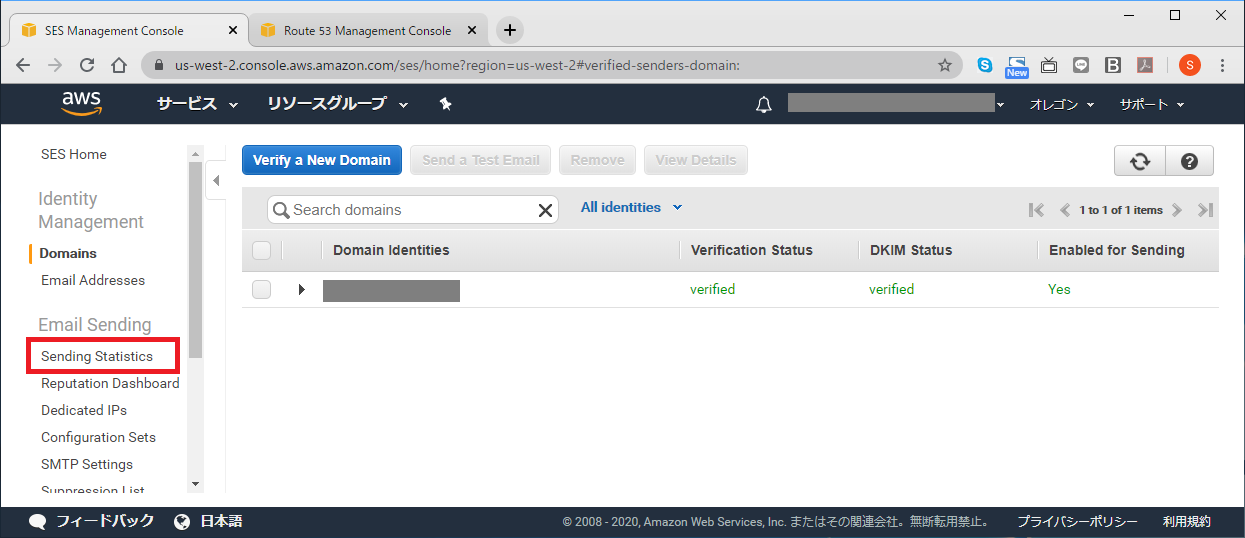Image resolution: width=1245 pixels, height=538 pixels.
Task: Check the verified domain row checkbox
Action: coord(262,290)
